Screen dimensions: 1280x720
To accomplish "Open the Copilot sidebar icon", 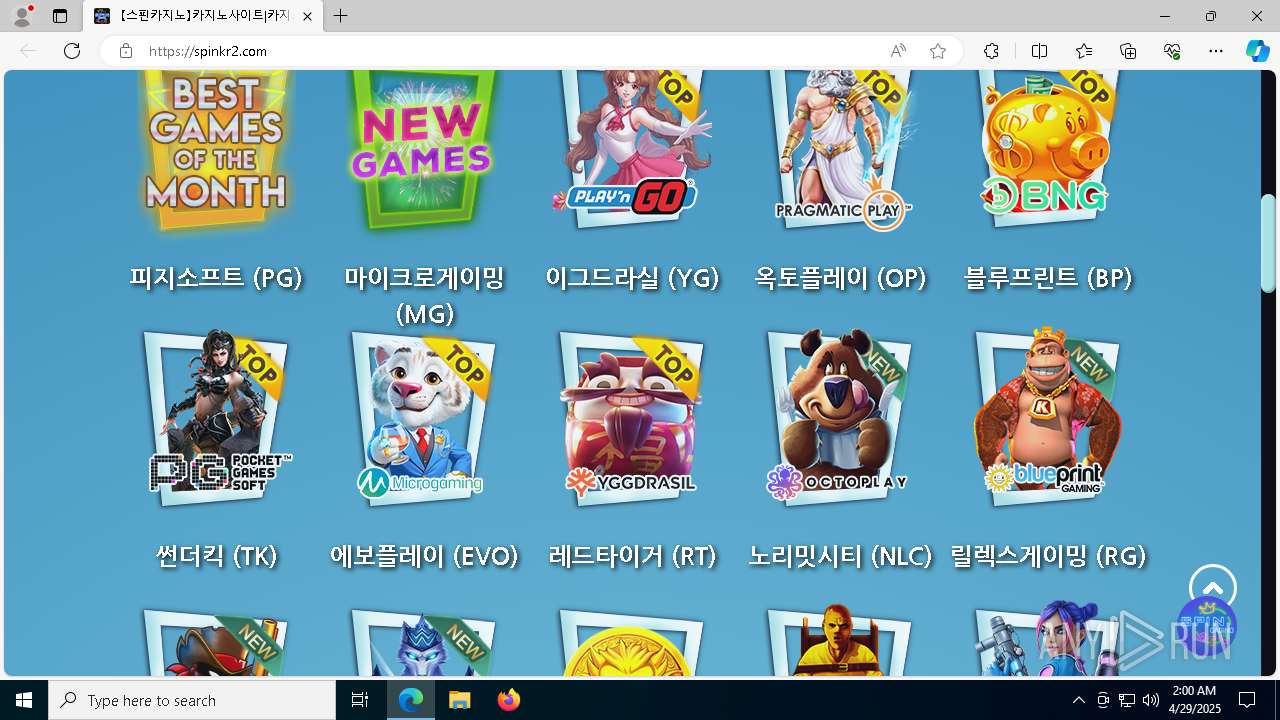I will click(x=1258, y=51).
